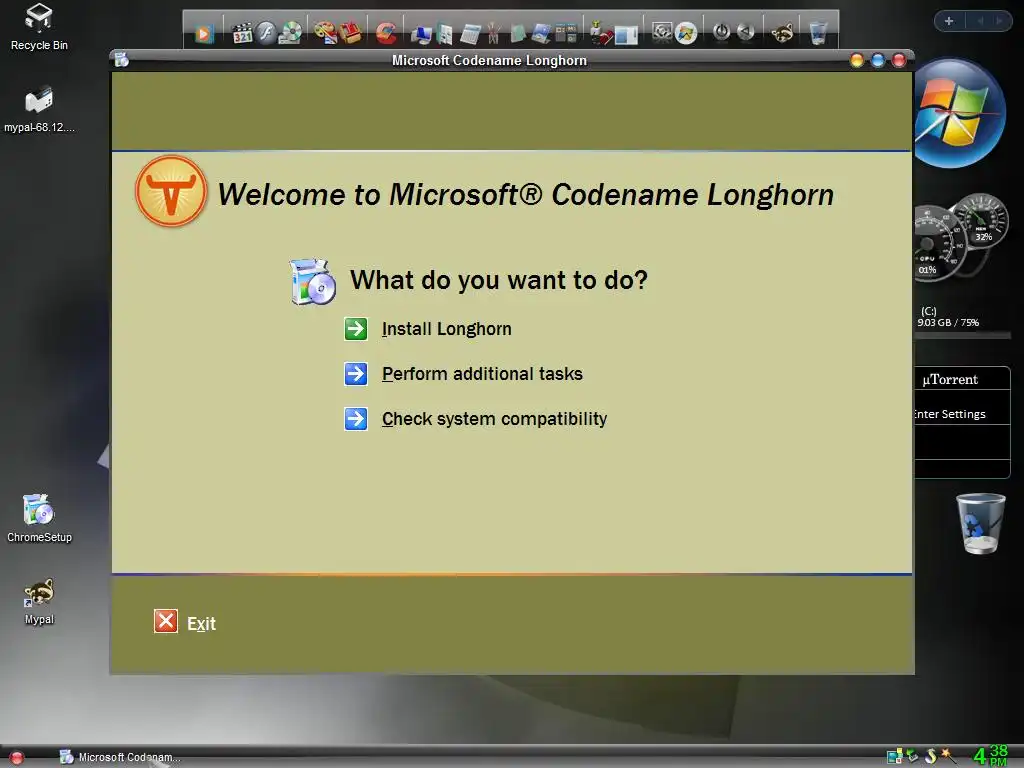This screenshot has height=768, width=1024.
Task: Click the green arrow beside Install Longhorn
Action: (356, 329)
